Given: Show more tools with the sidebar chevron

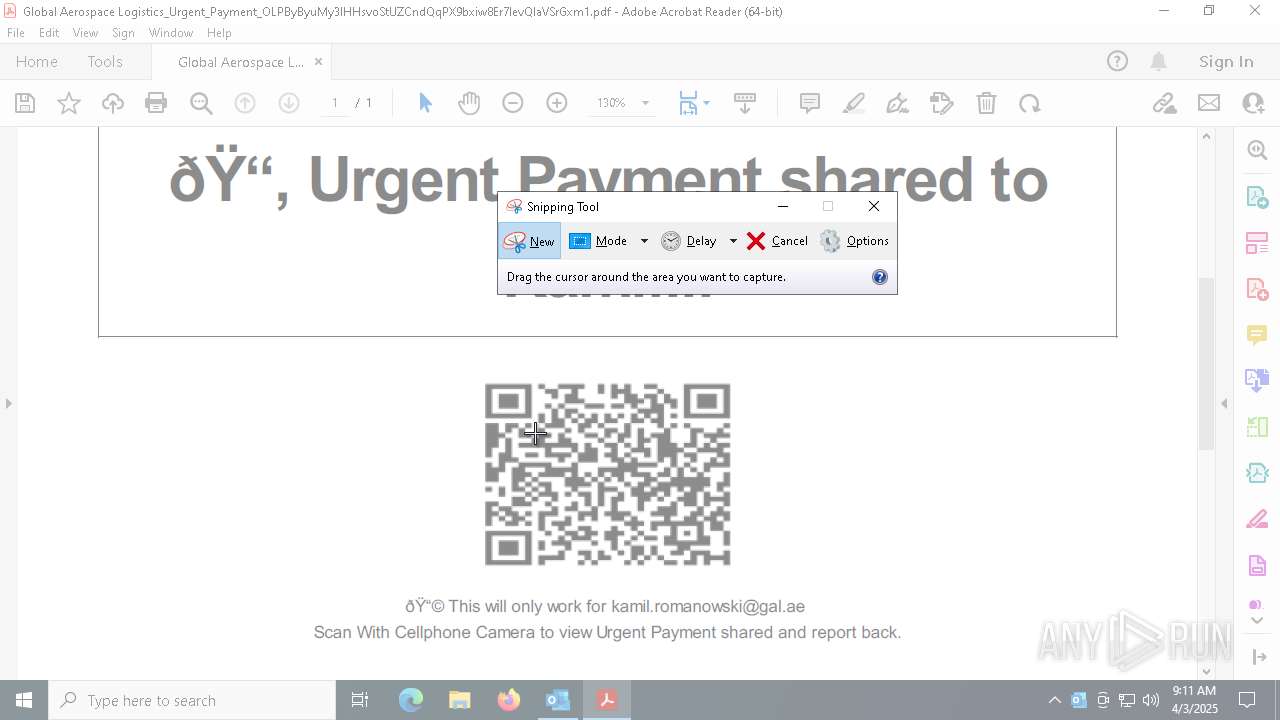Looking at the screenshot, I should tap(1257, 621).
